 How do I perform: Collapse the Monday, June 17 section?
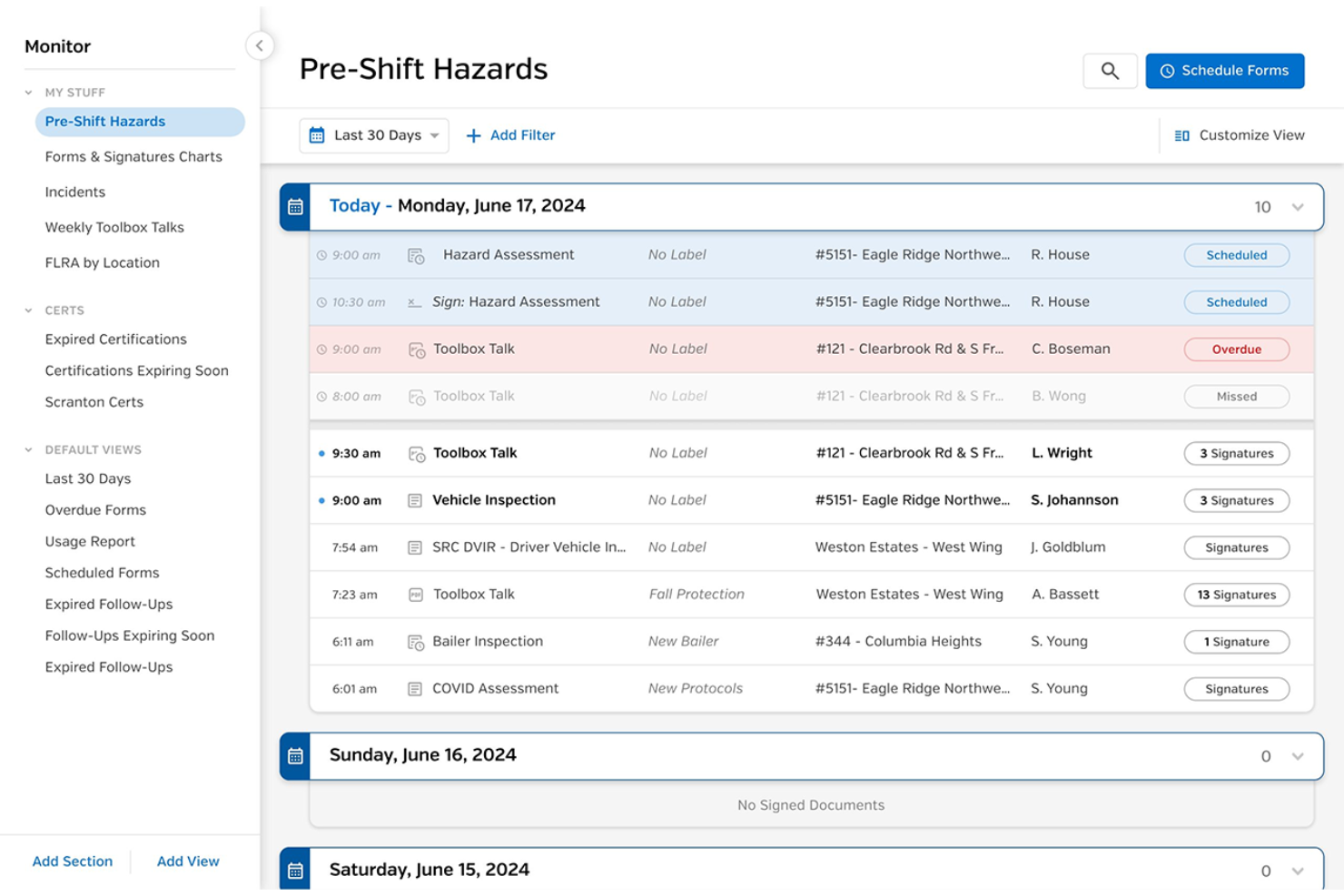click(1297, 206)
